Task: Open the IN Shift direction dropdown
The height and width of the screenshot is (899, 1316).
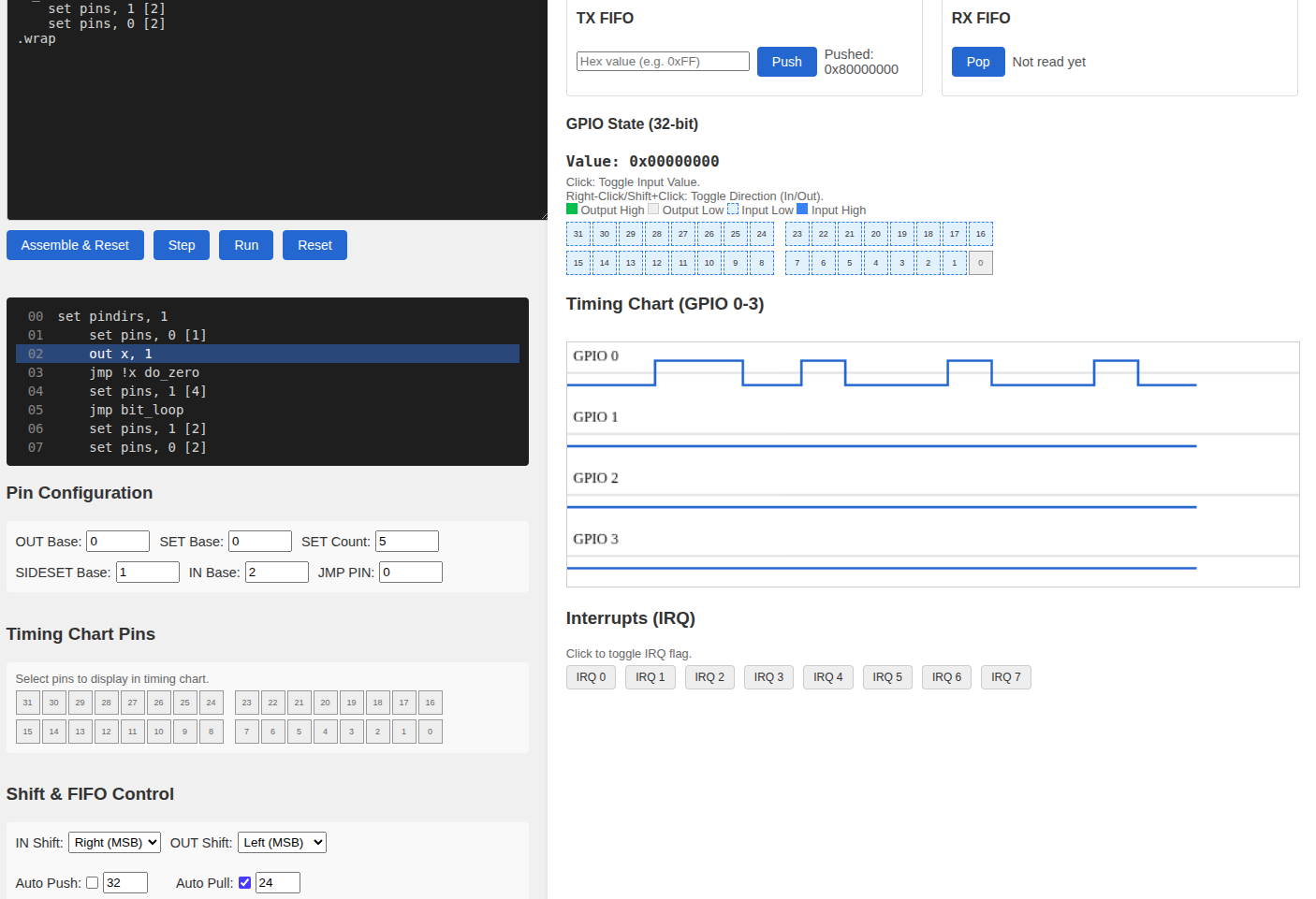Action: click(x=114, y=842)
